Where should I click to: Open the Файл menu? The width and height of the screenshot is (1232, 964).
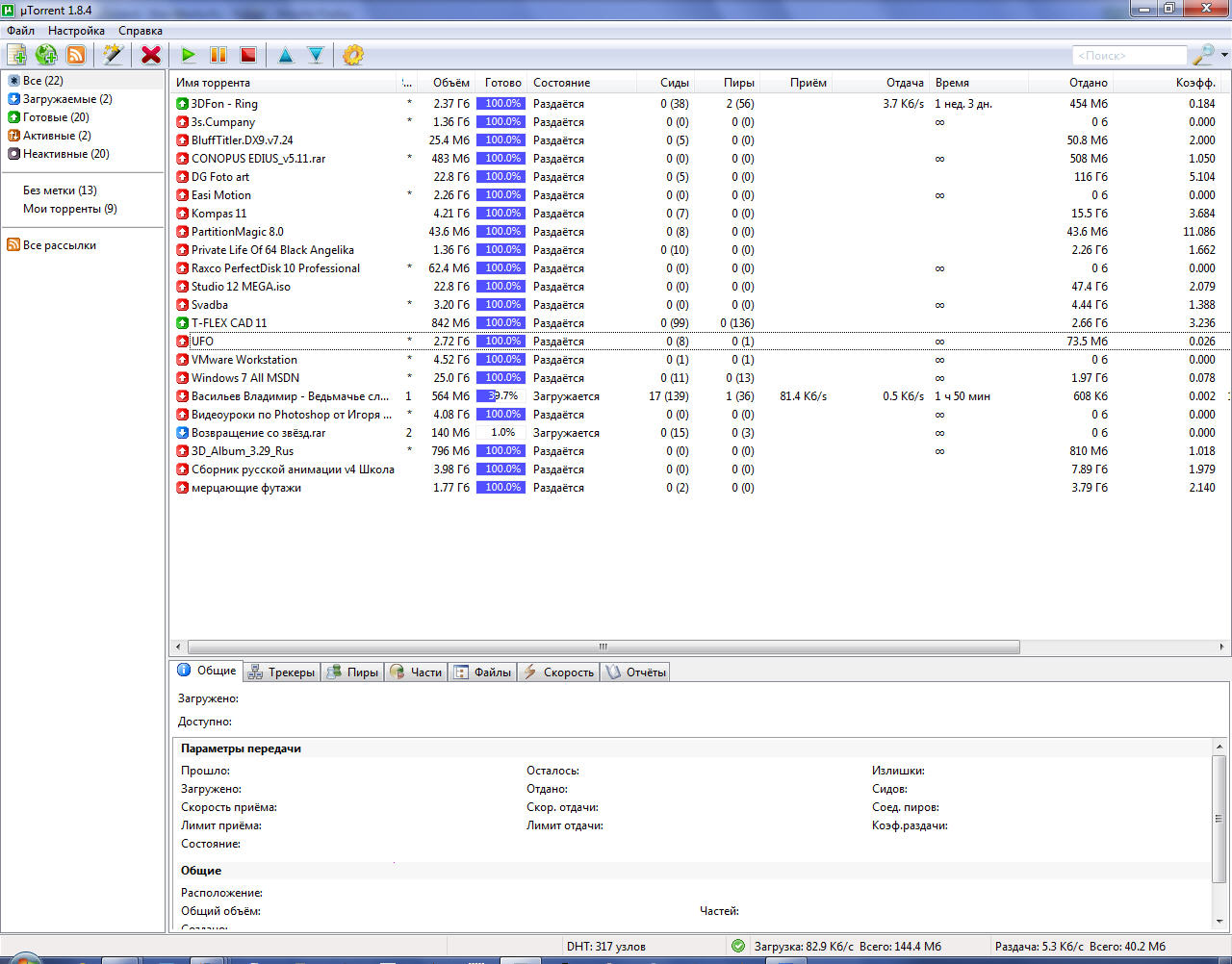20,31
